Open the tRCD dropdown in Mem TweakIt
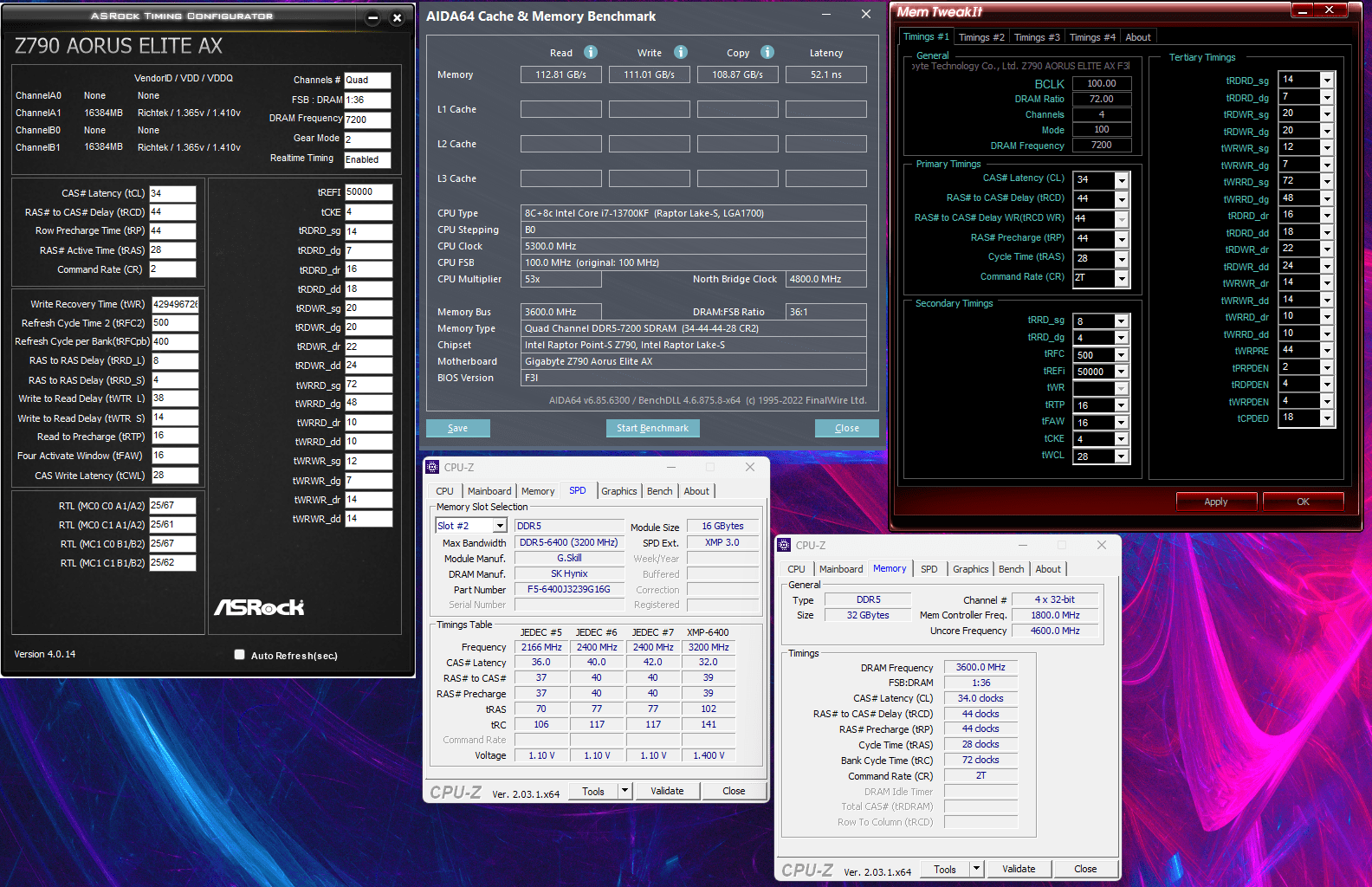The width and height of the screenshot is (1372, 887). point(1122,199)
